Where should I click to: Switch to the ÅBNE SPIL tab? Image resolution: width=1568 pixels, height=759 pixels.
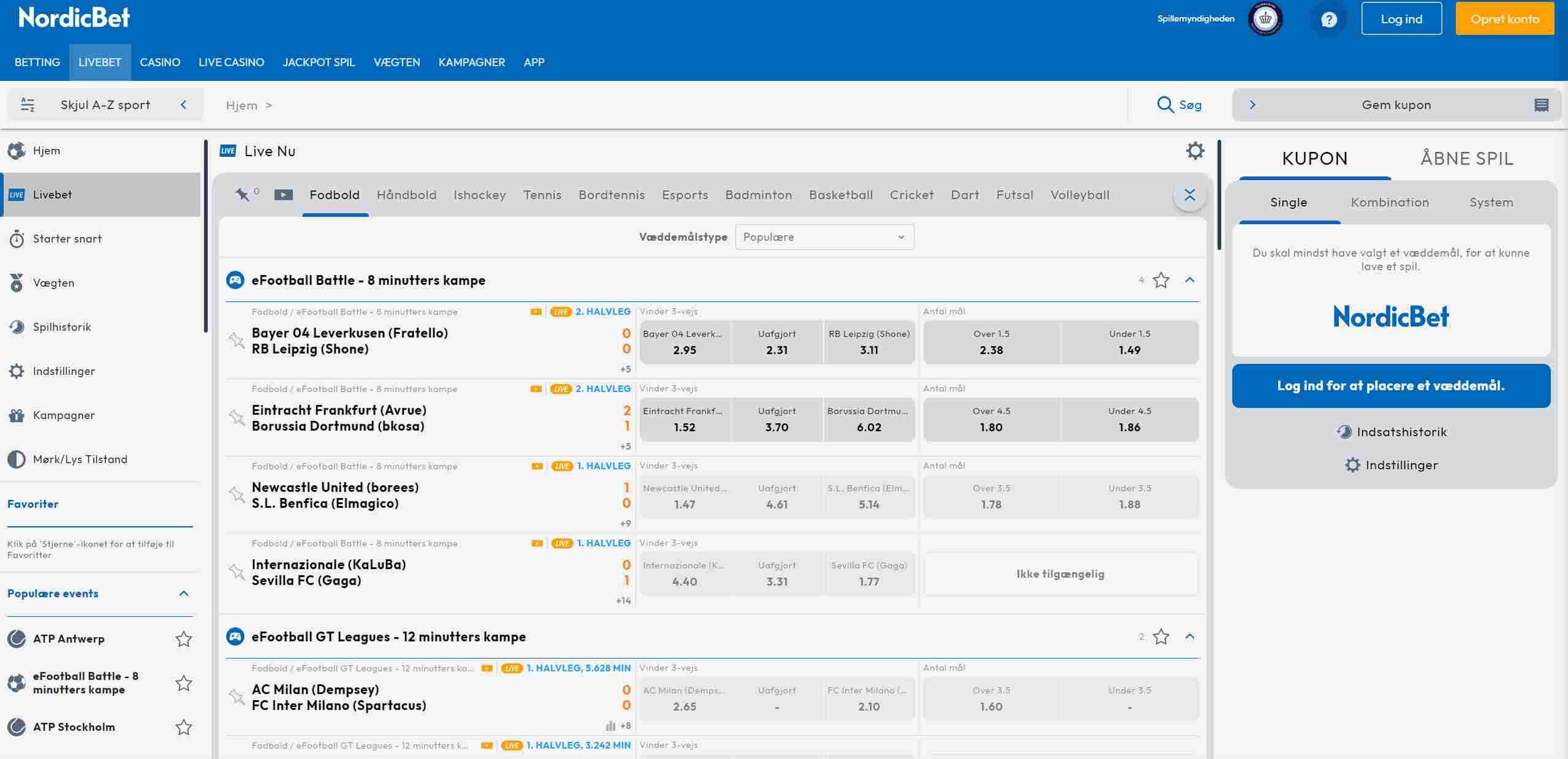(x=1467, y=159)
